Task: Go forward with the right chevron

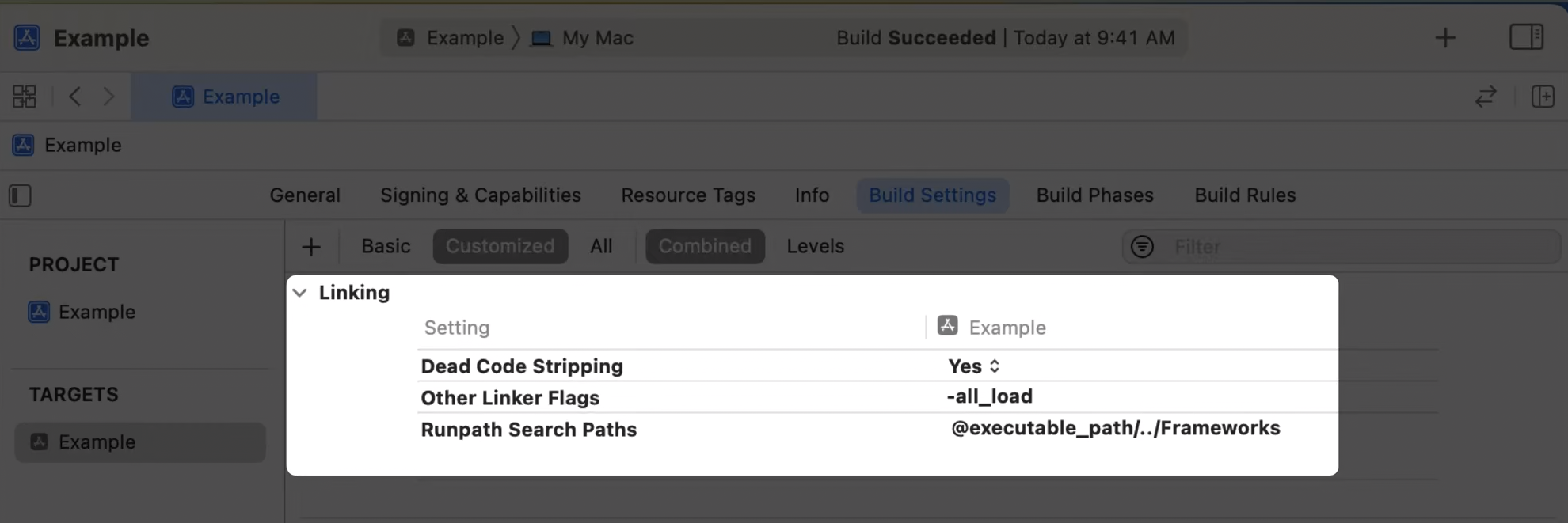Action: pos(108,97)
